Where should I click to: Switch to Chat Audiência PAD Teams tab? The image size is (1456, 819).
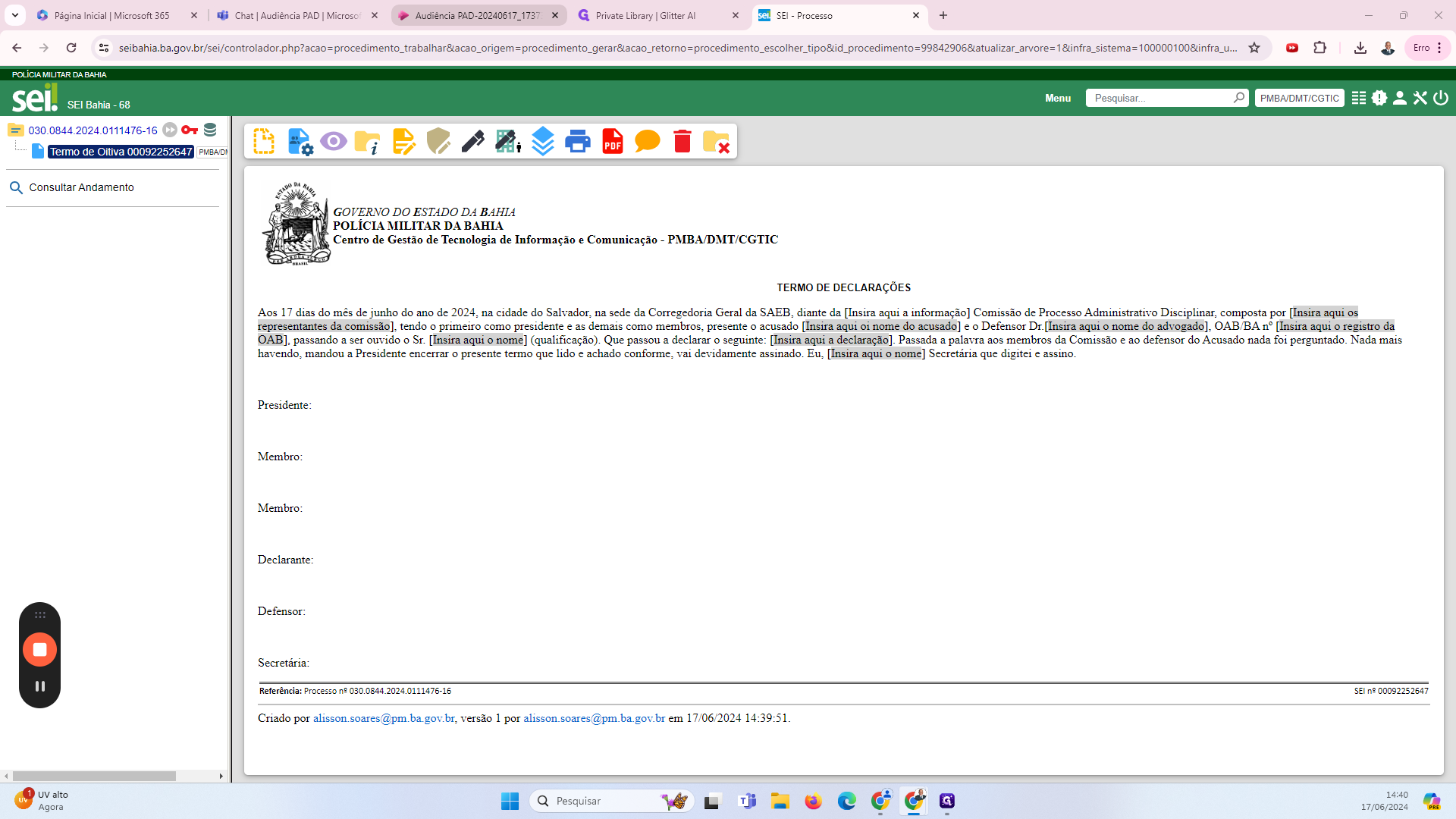click(296, 15)
